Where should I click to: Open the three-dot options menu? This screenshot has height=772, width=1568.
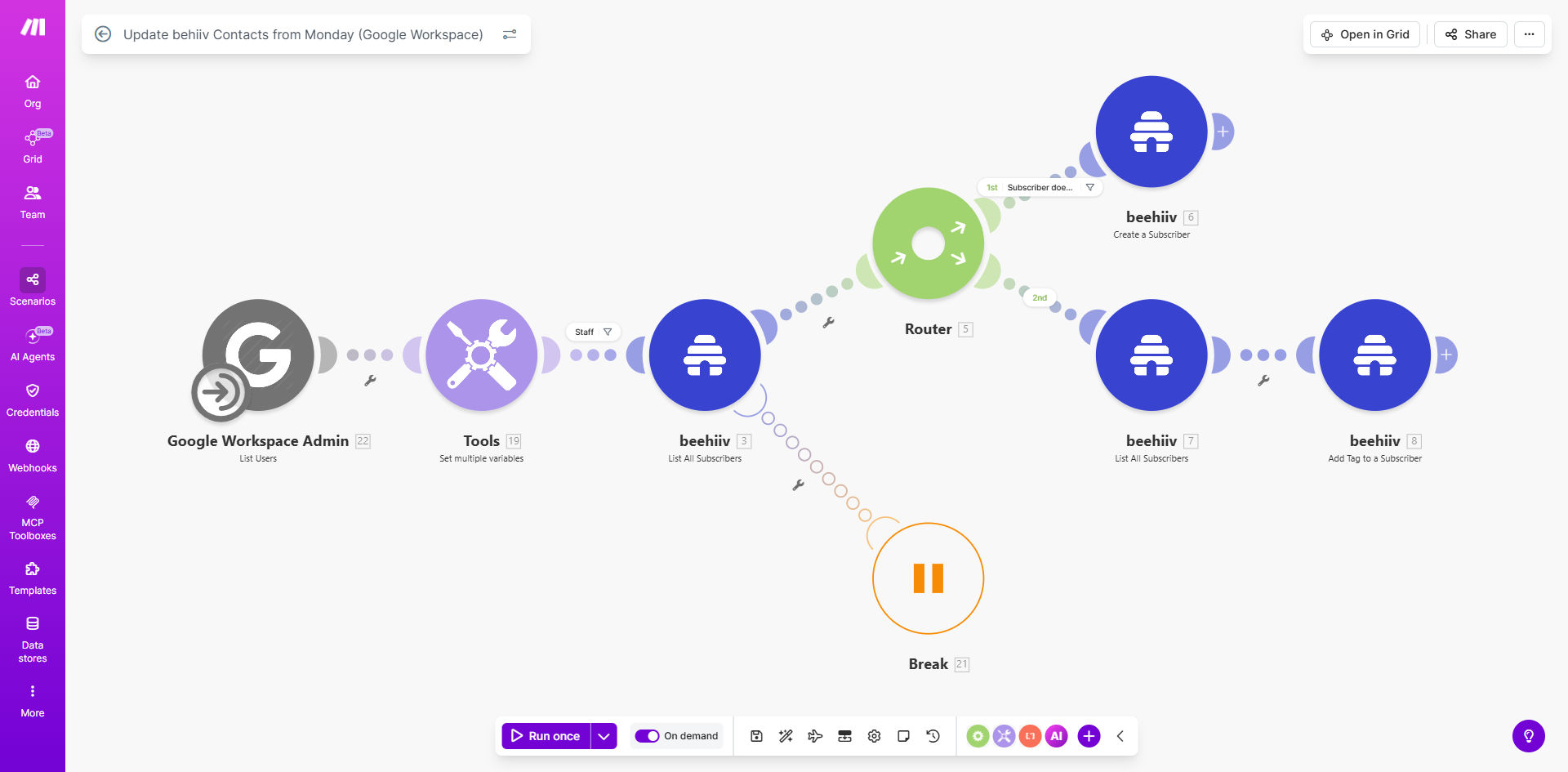tap(1529, 34)
